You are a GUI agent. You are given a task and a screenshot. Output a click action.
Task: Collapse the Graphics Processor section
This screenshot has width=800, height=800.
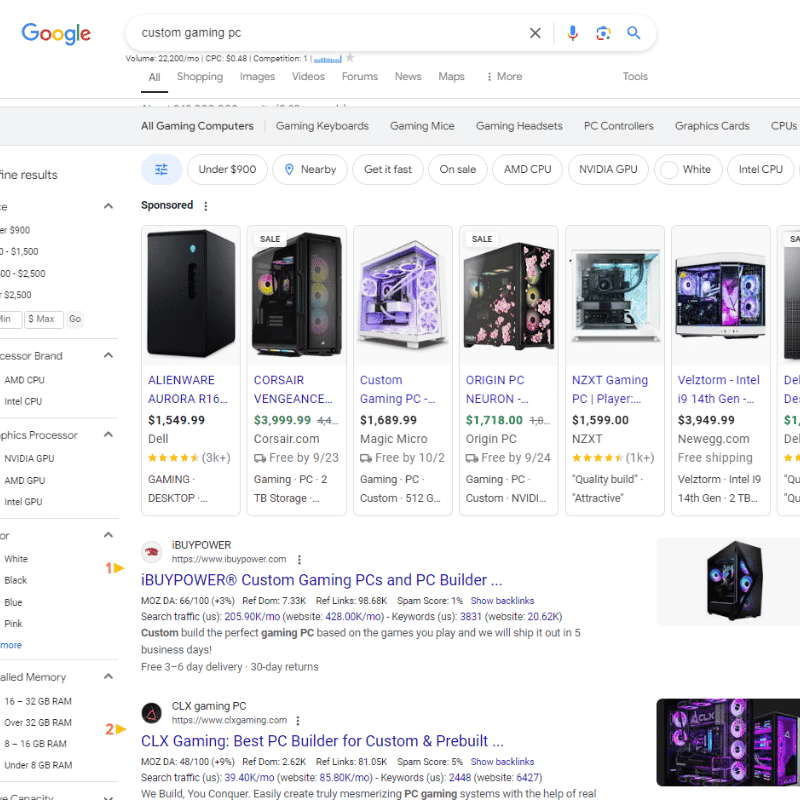(x=108, y=434)
